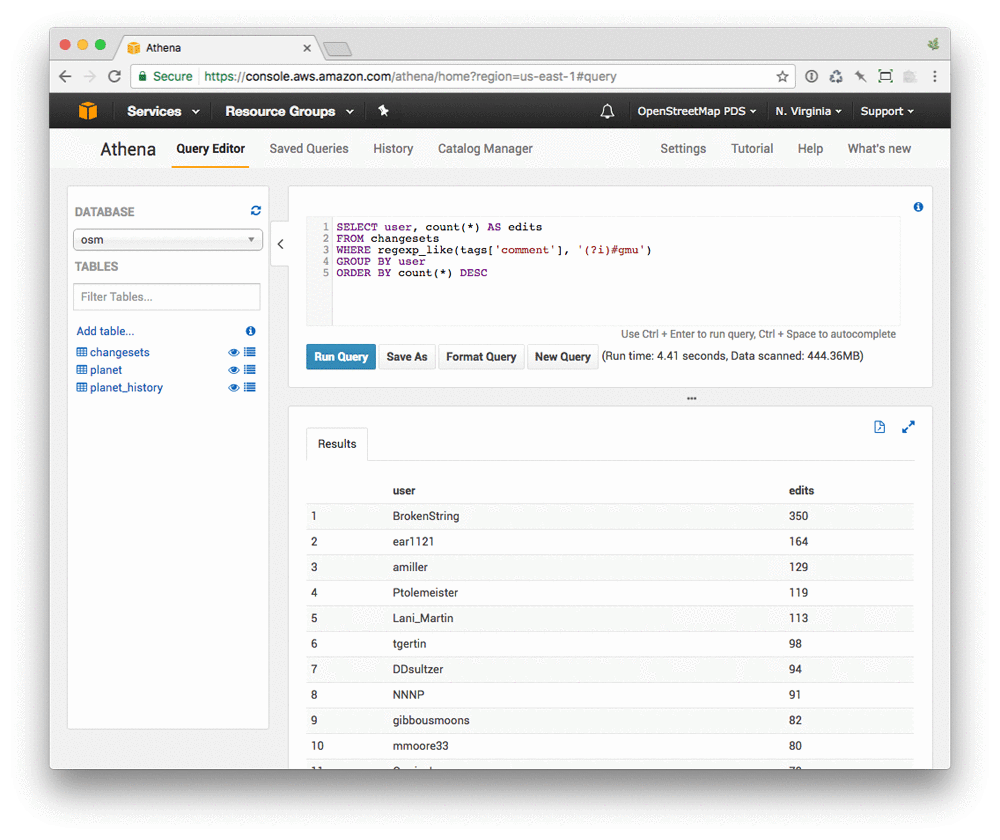Click the Ptolemeister user cell
Screen dimensions: 1000x840
click(x=425, y=593)
